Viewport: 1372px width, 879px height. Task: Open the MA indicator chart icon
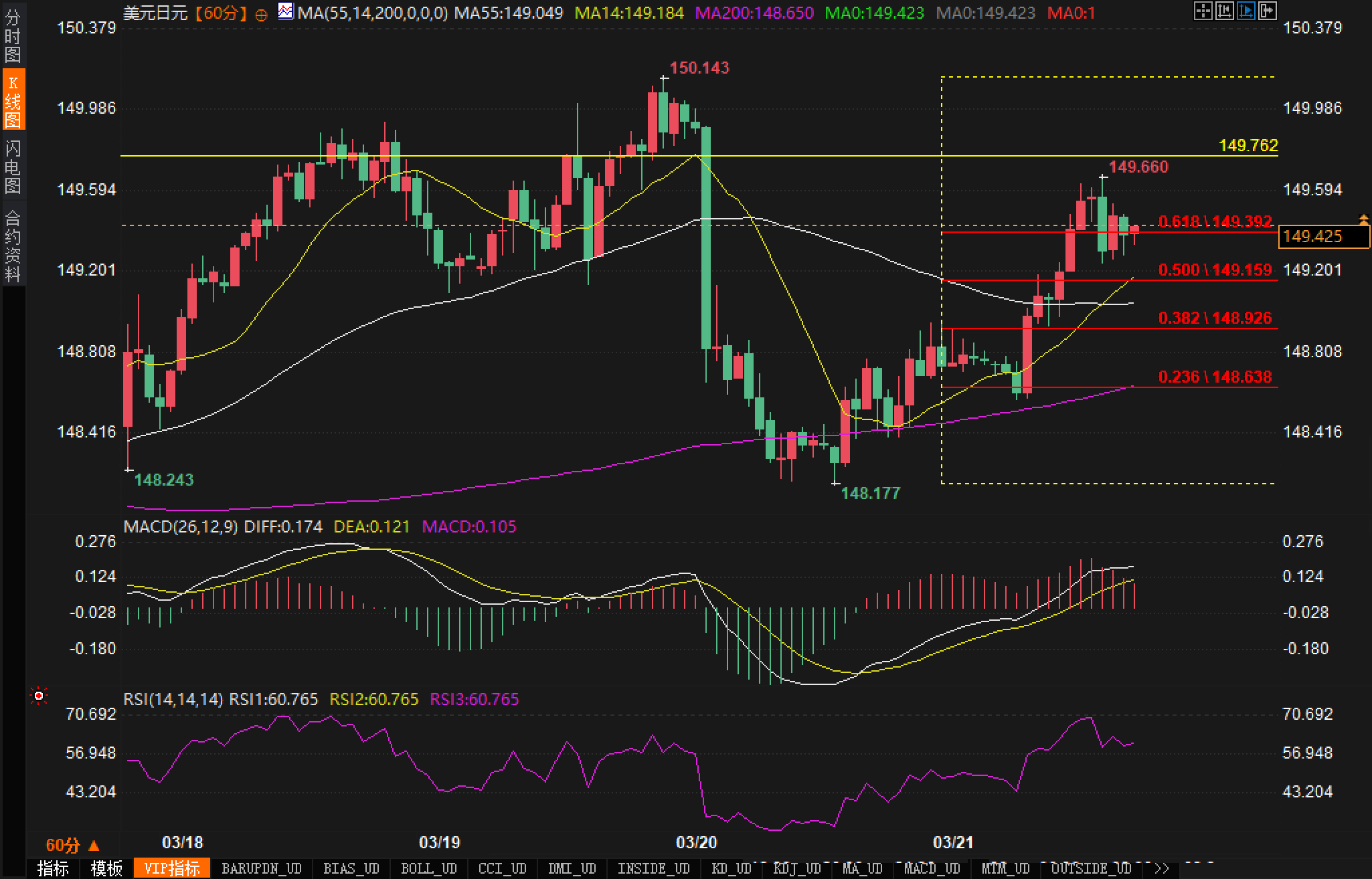pos(286,11)
